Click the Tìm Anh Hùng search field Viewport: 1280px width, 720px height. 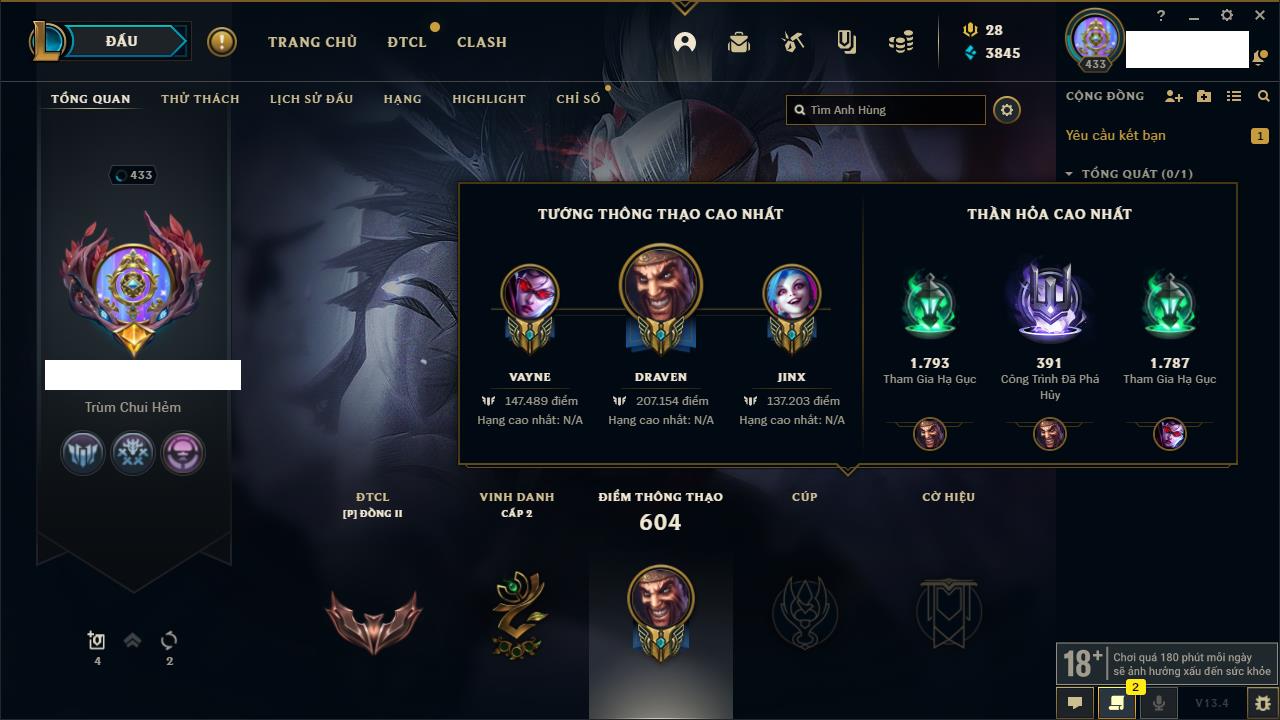tap(886, 110)
